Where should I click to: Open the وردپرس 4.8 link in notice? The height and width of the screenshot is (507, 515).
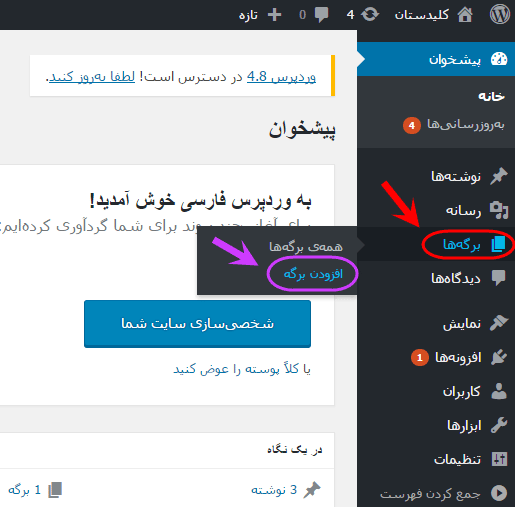click(281, 77)
